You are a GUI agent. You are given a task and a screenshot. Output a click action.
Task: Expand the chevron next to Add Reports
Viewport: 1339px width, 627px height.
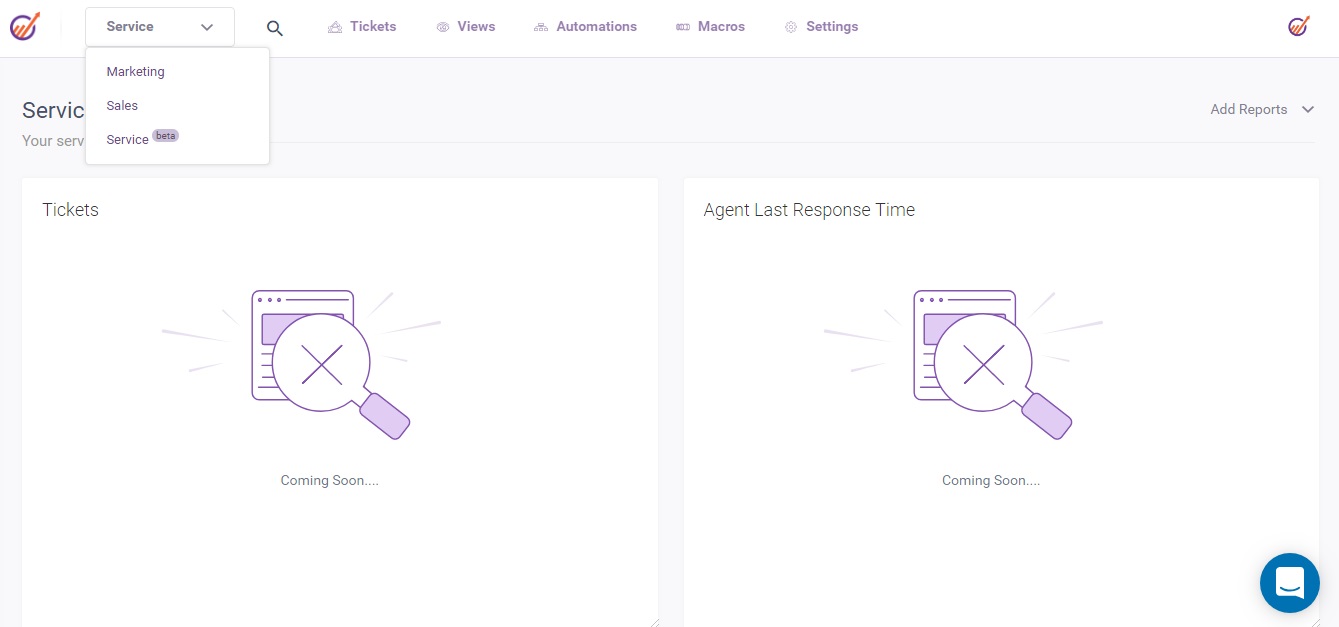coord(1308,110)
